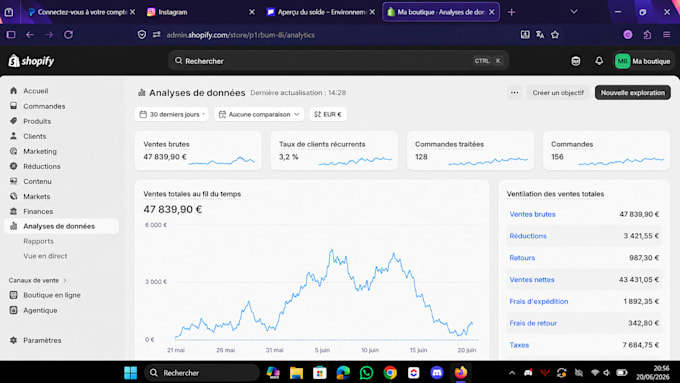
Task: Open the Commandes traitées metric card
Action: point(471,151)
